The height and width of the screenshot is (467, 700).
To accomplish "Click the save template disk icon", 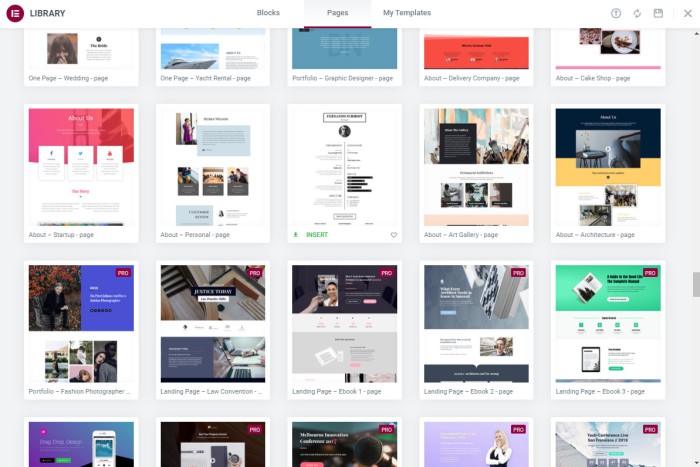I will pos(658,13).
